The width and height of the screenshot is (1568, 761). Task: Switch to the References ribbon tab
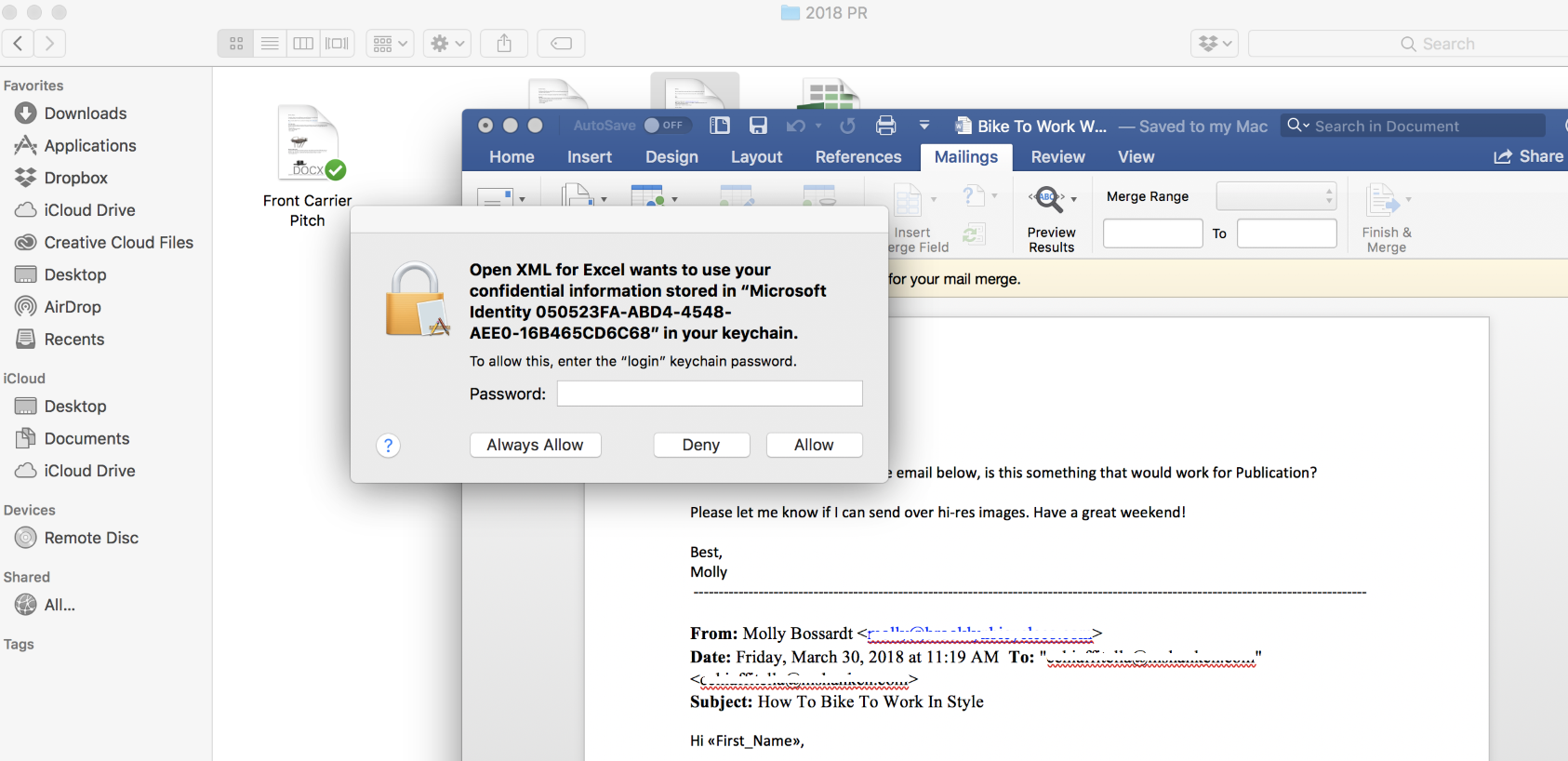[x=858, y=157]
